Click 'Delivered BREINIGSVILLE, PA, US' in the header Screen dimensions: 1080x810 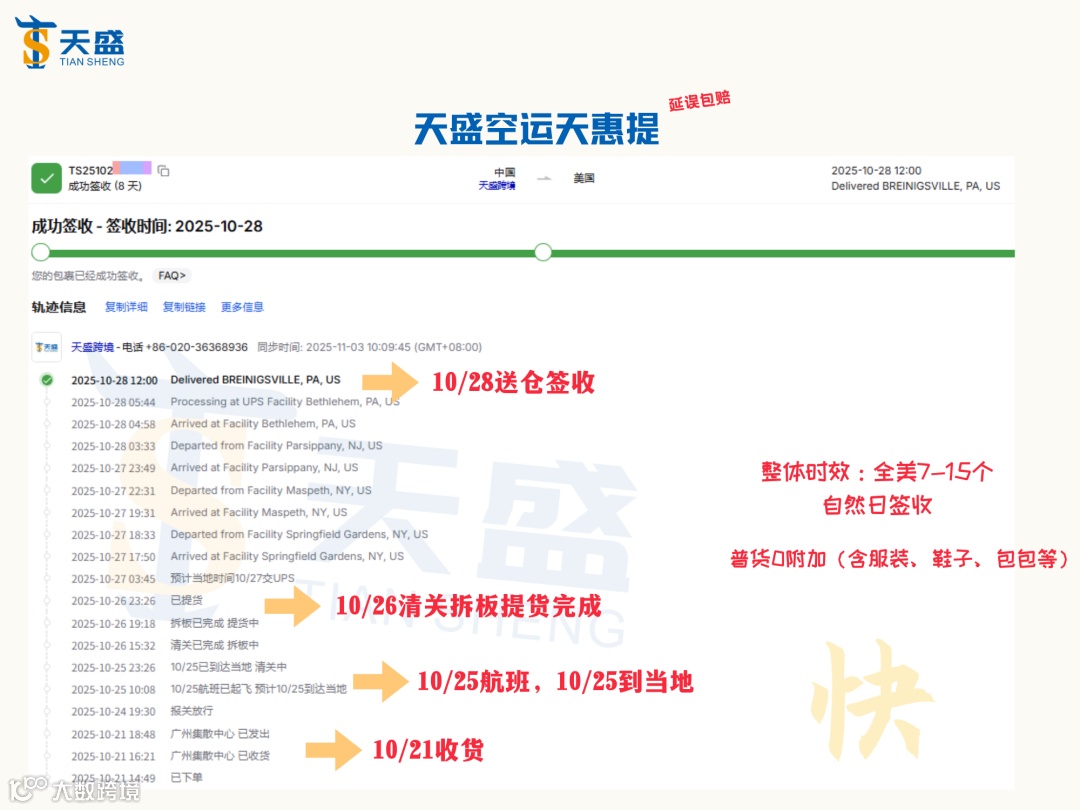pos(915,186)
